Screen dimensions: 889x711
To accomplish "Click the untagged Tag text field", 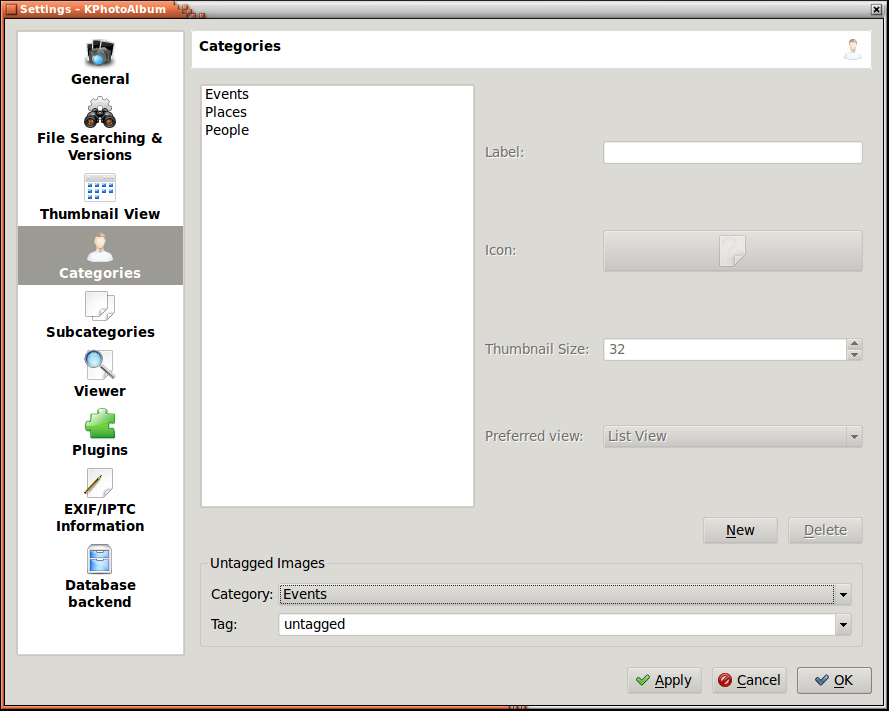I will pyautogui.click(x=557, y=625).
